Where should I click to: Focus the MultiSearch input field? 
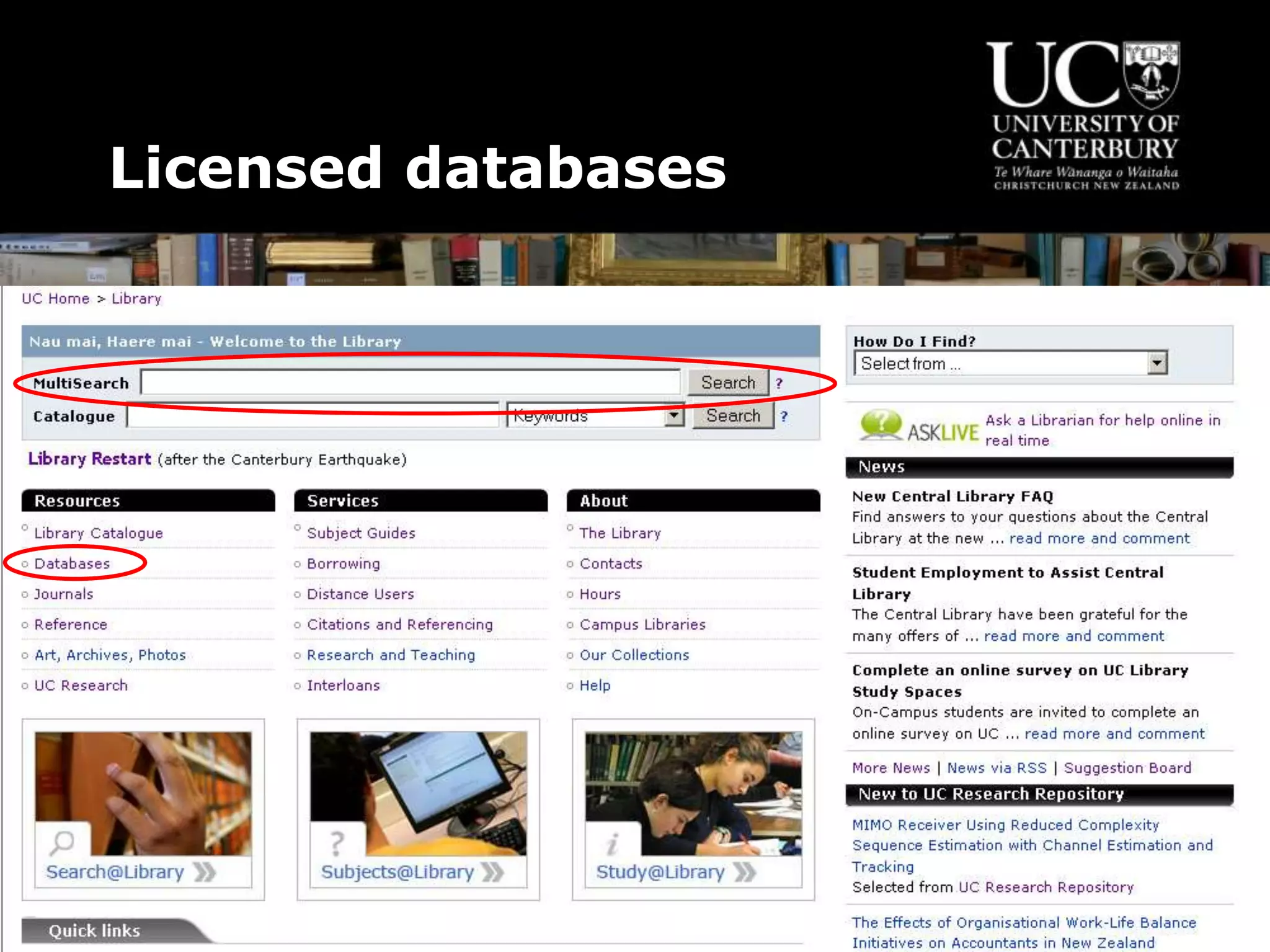point(411,382)
